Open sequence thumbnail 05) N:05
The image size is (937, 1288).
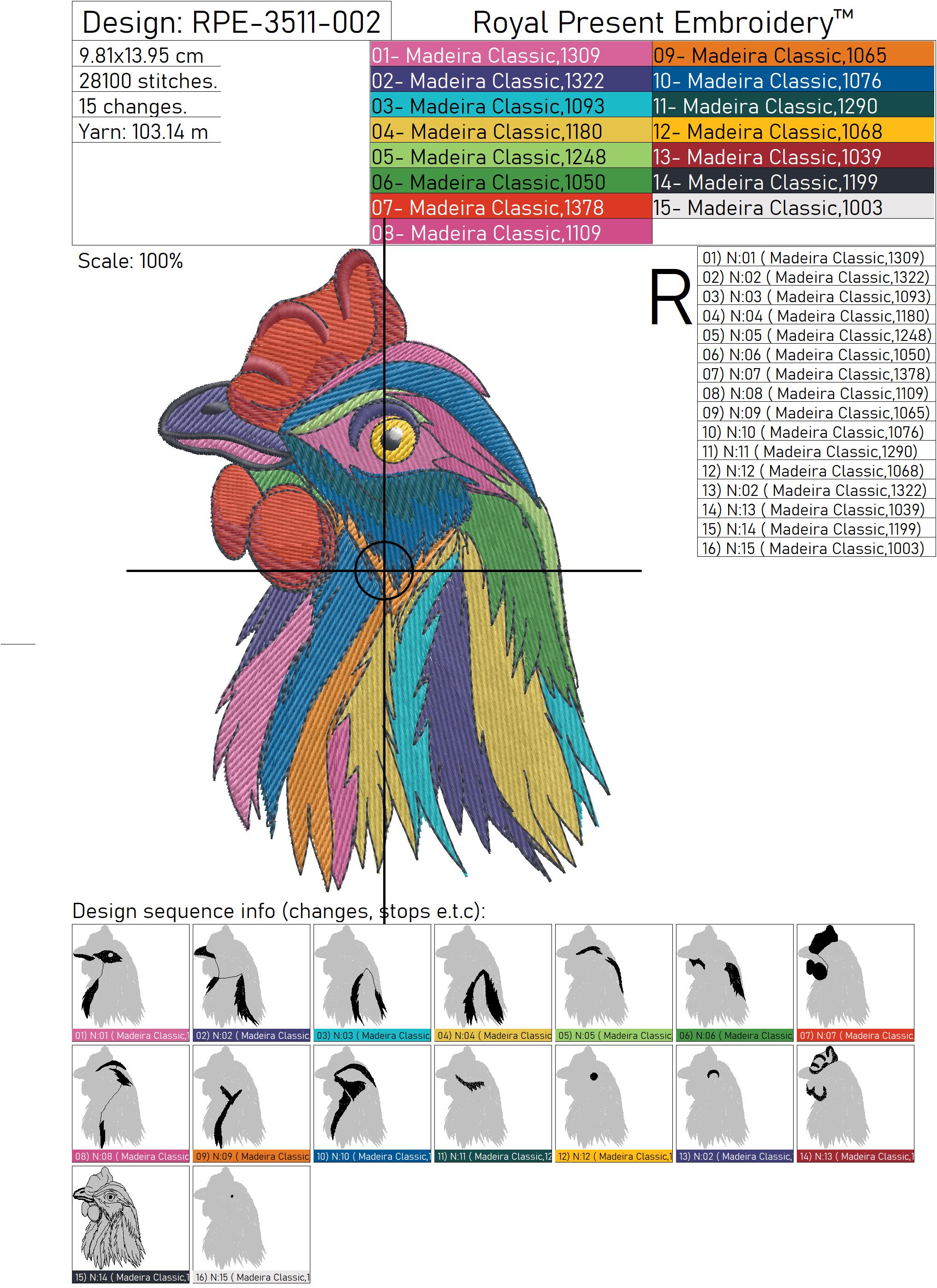coord(614,983)
